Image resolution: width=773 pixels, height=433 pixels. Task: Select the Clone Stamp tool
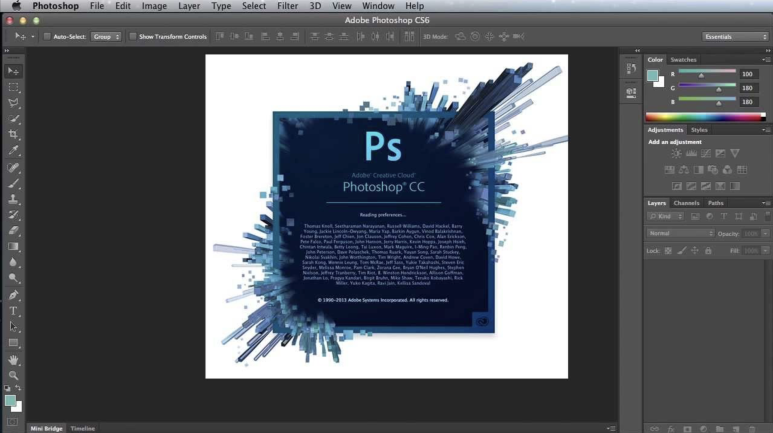point(13,199)
